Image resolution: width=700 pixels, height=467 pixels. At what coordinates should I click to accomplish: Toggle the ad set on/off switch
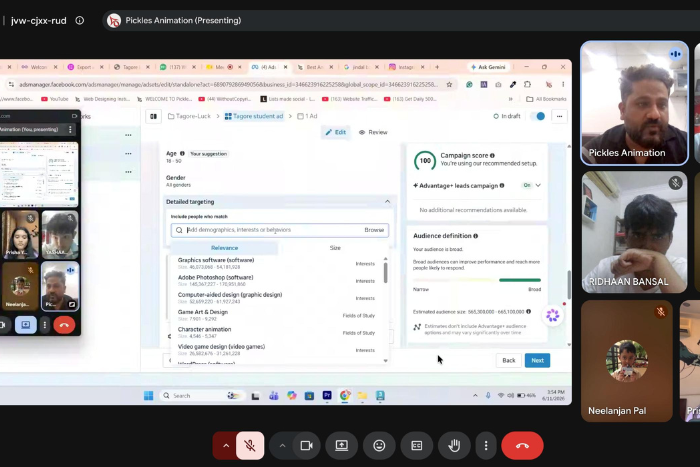pyautogui.click(x=538, y=116)
